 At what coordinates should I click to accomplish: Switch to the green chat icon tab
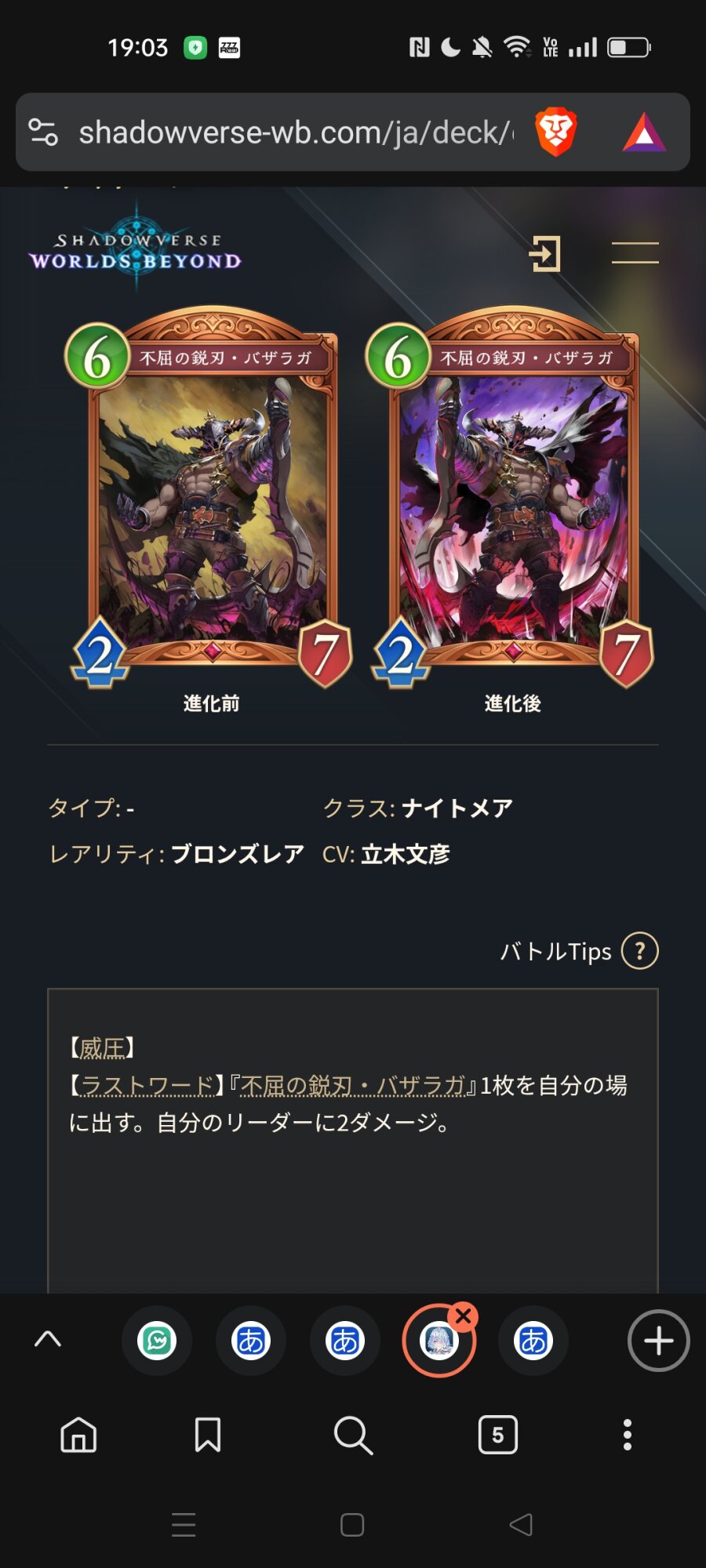click(157, 1341)
